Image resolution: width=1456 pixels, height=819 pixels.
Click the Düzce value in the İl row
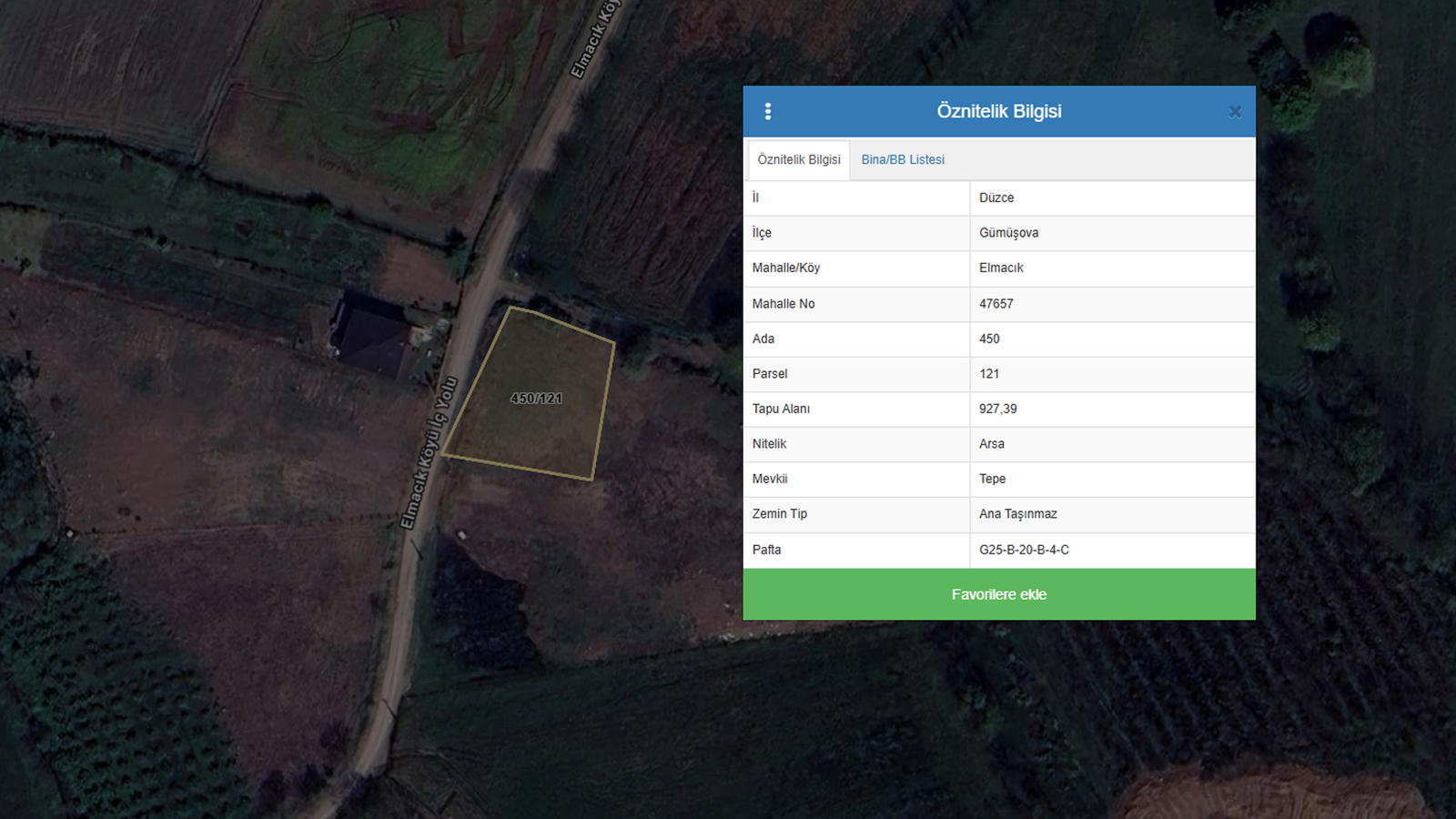[996, 197]
